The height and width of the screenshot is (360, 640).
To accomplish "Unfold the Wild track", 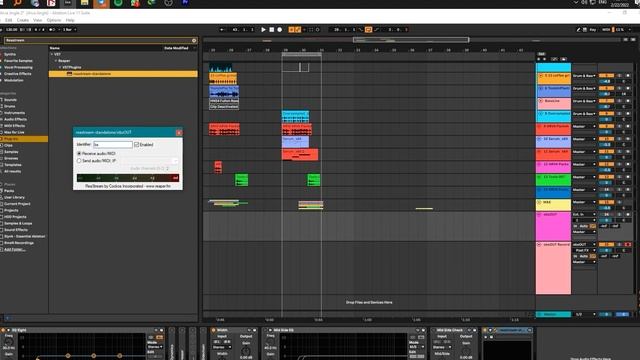I will click(540, 202).
